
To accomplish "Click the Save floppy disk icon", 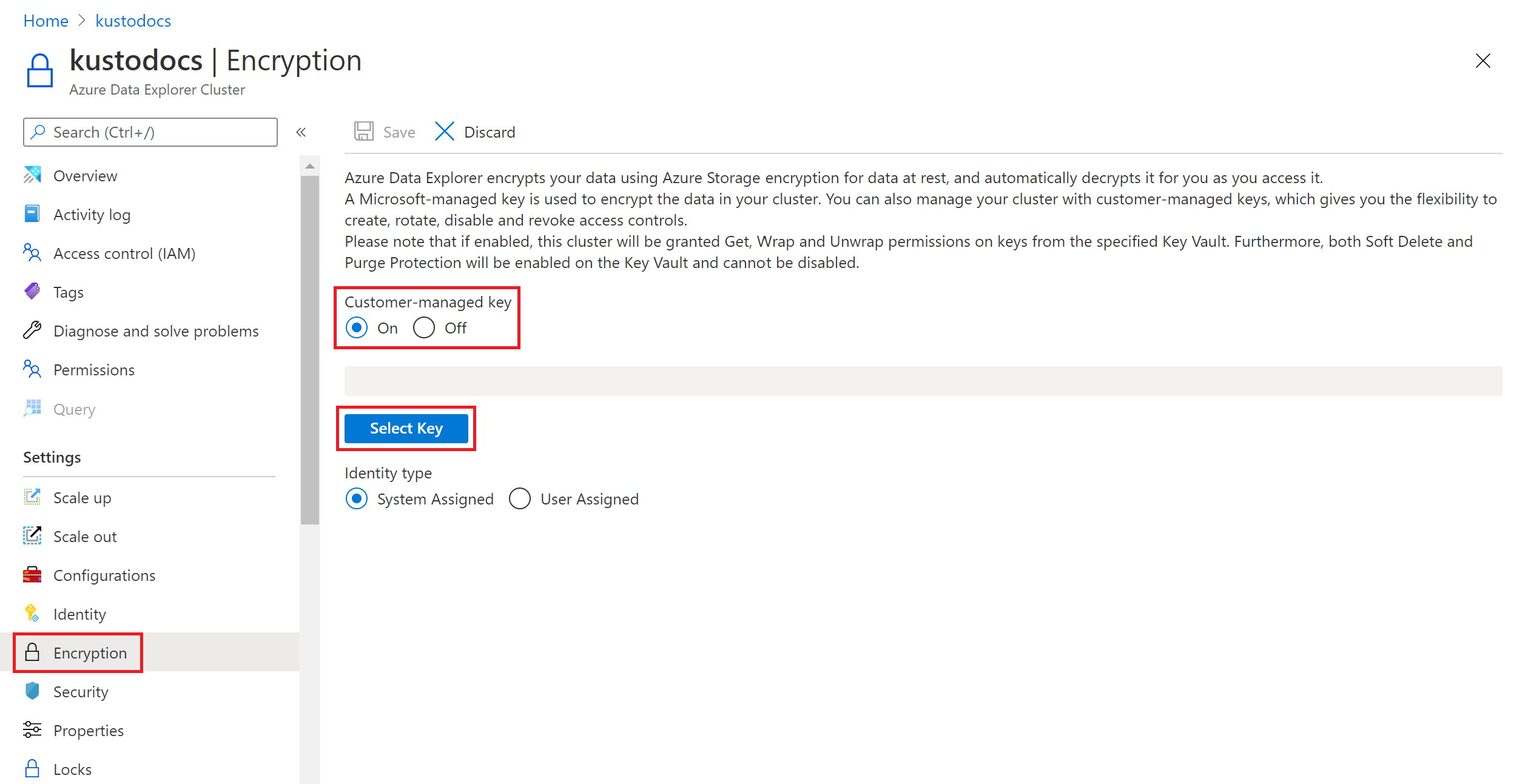I will [x=362, y=132].
